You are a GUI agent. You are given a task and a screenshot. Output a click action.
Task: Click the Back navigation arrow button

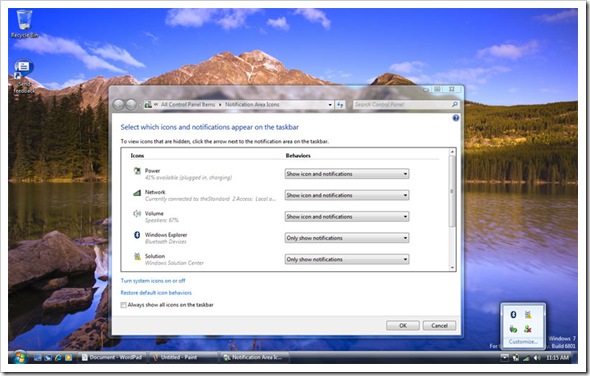click(x=119, y=105)
